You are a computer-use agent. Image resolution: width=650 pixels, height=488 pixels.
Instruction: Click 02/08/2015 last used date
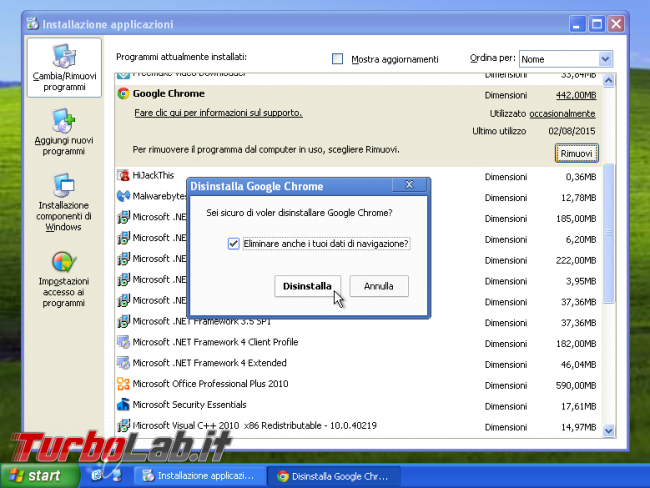[x=572, y=131]
